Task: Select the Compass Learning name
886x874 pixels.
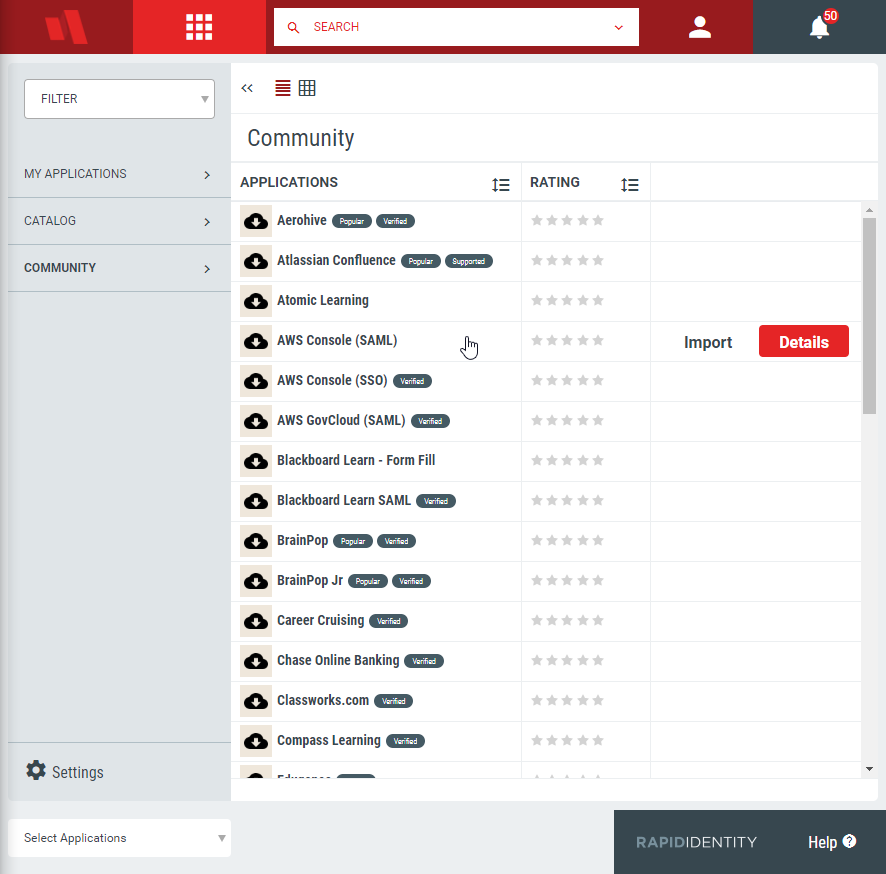Action: click(x=329, y=741)
